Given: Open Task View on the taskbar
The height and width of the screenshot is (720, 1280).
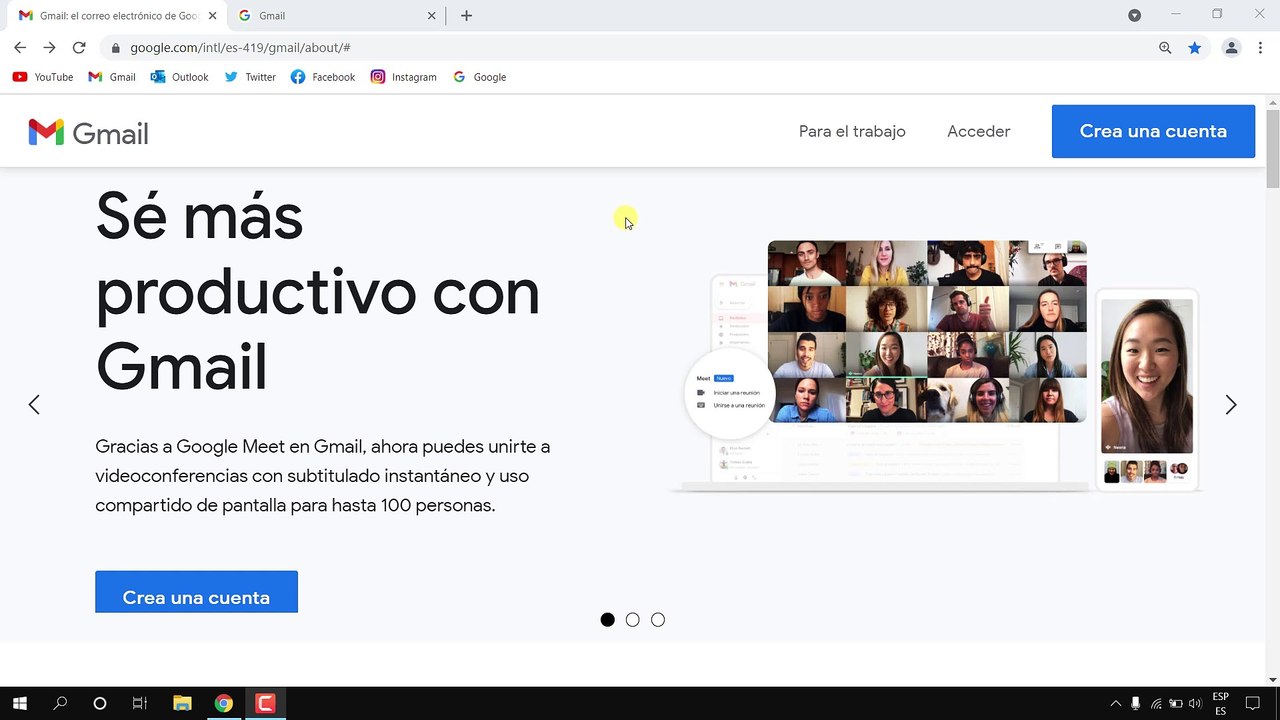Looking at the screenshot, I should 140,704.
